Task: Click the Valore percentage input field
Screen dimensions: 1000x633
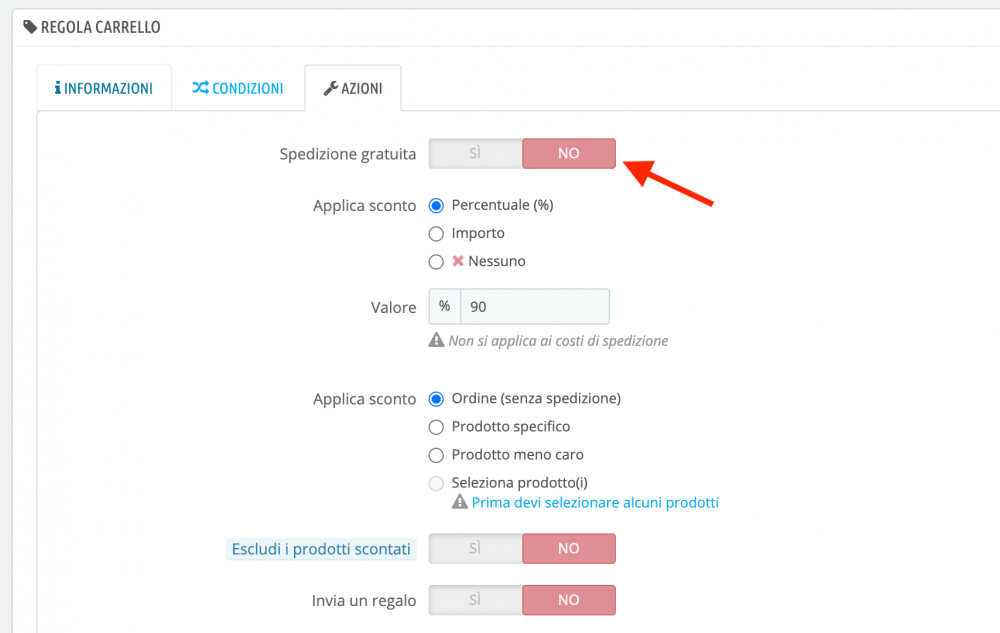Action: (x=534, y=306)
